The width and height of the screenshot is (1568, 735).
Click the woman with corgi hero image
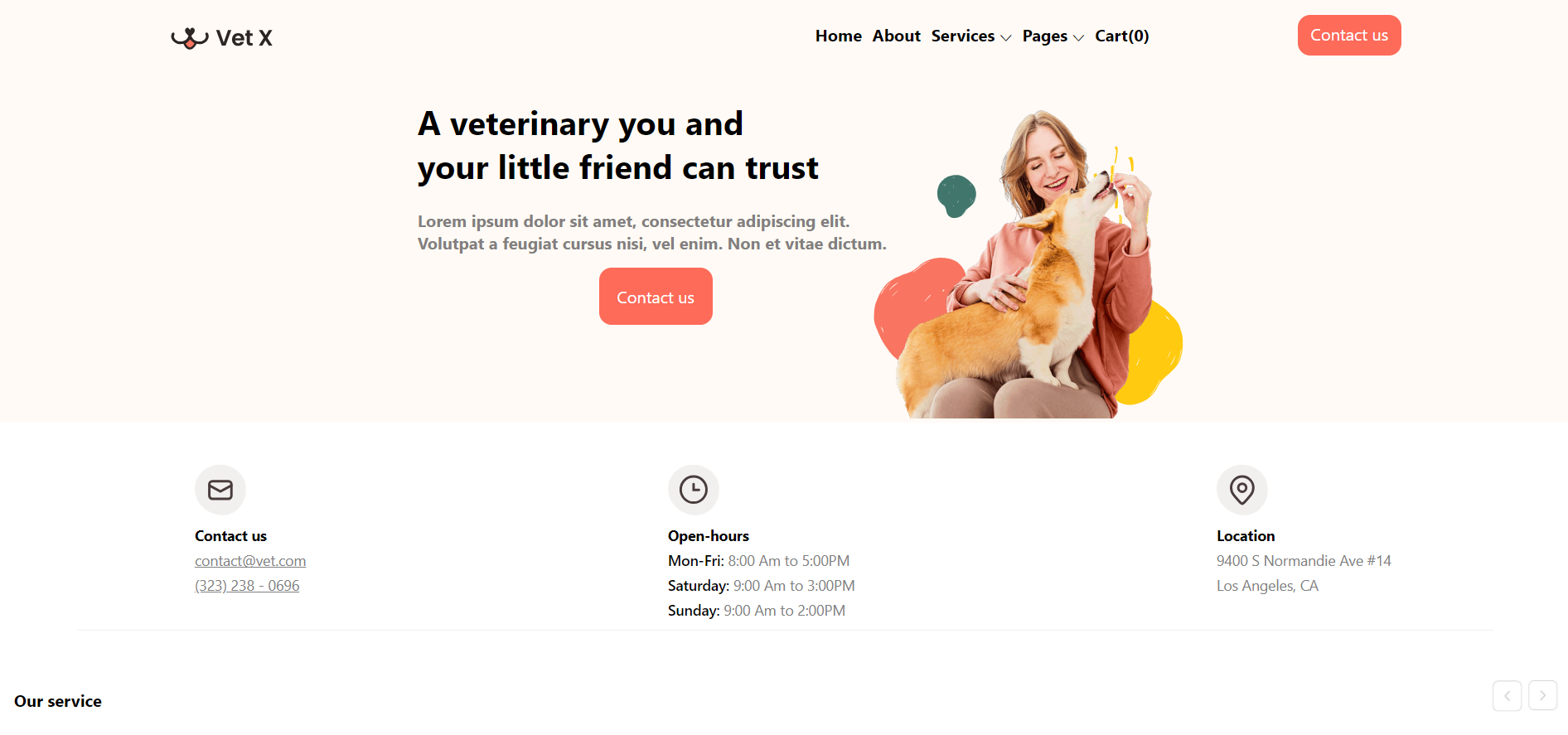point(1028,264)
